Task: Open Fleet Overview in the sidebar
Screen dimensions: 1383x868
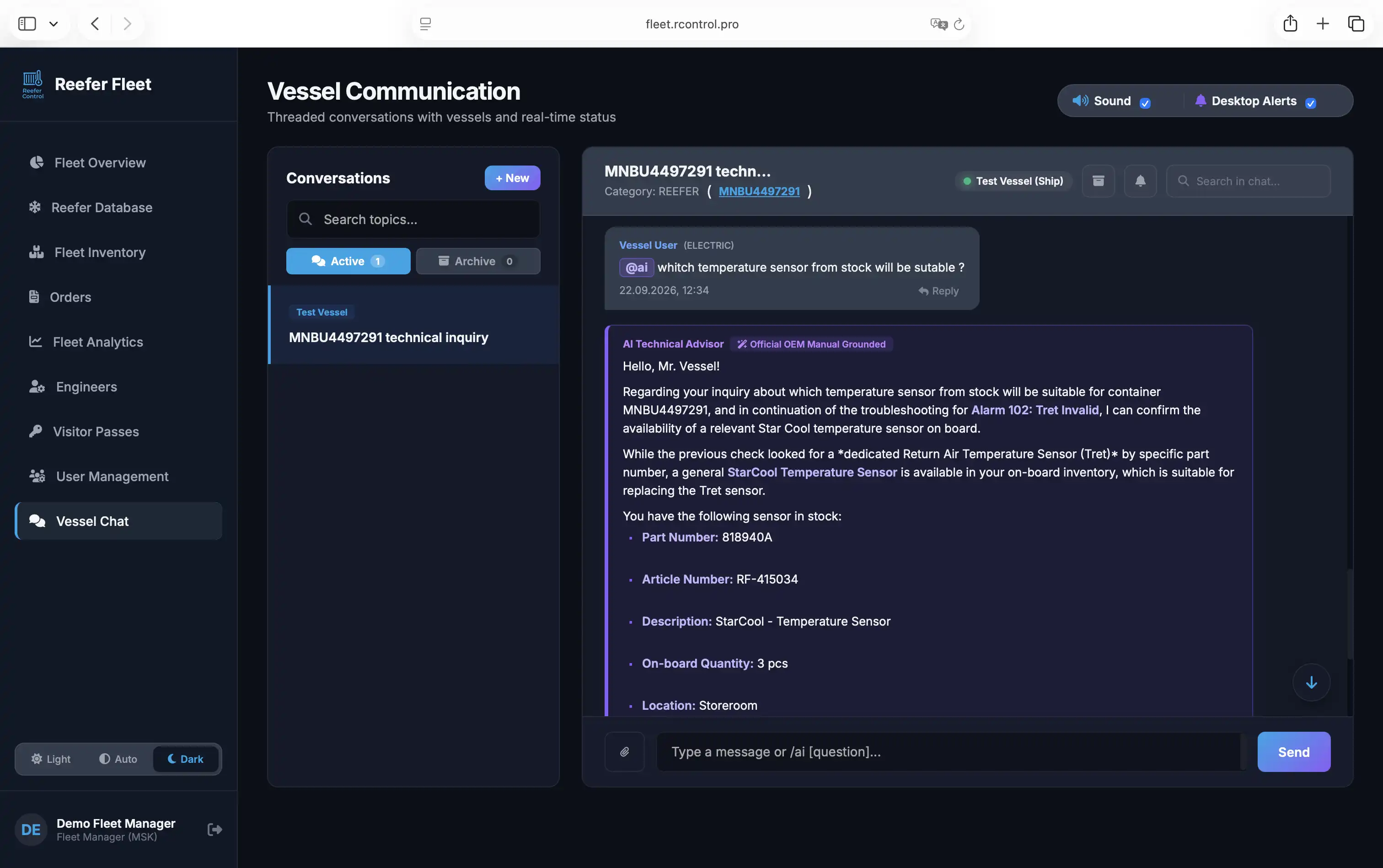Action: 118,162
